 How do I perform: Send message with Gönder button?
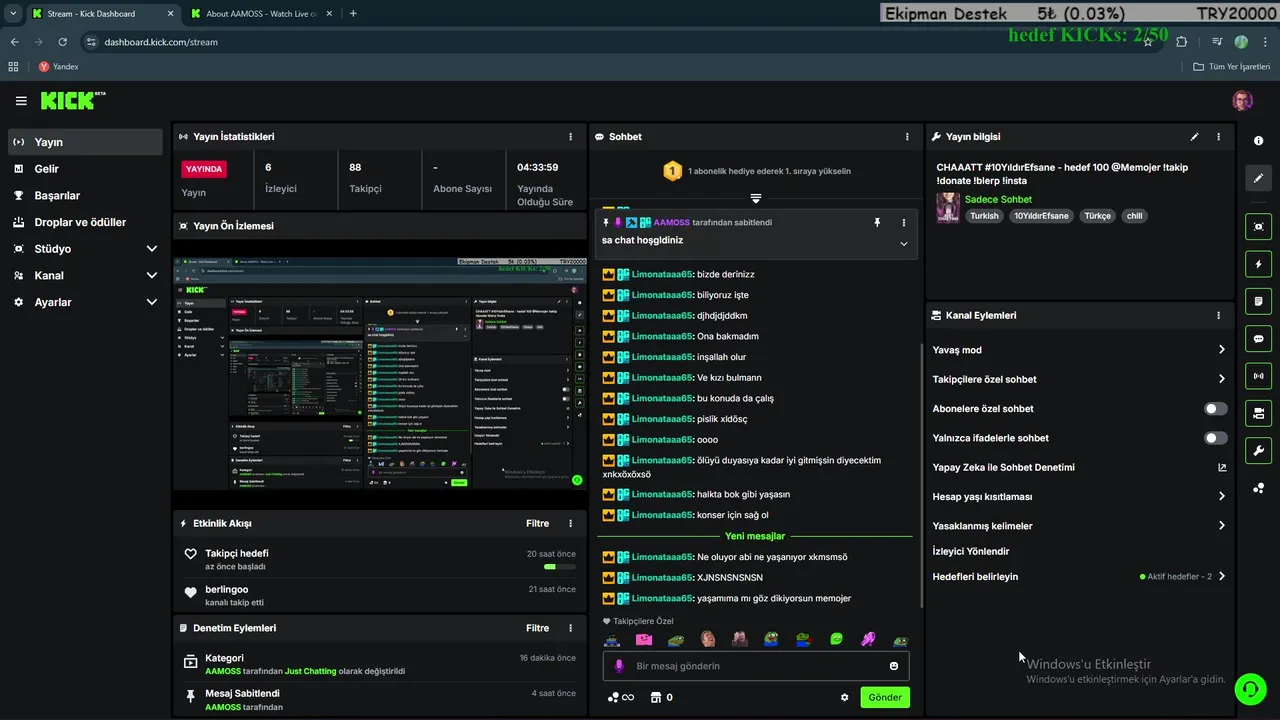click(885, 697)
